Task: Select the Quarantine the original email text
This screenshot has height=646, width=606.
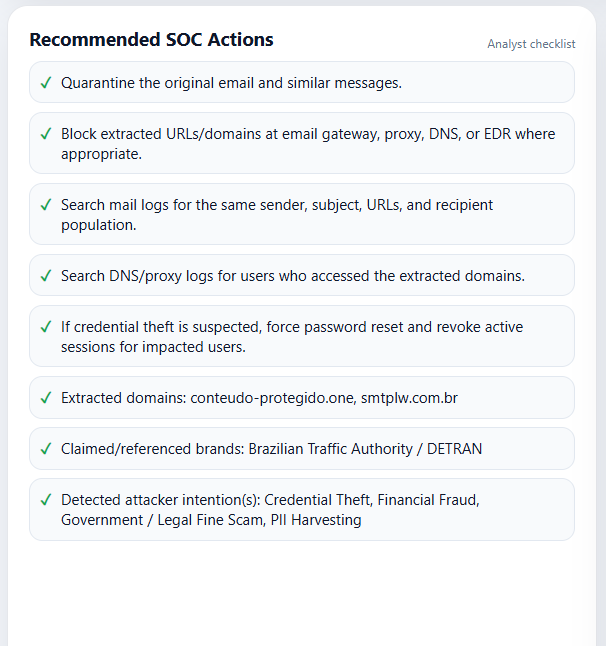Action: [231, 83]
